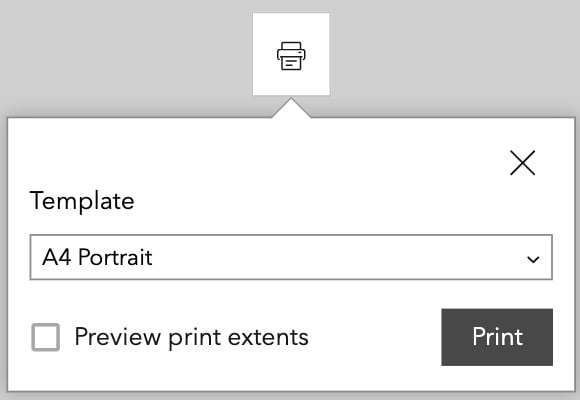This screenshot has height=402, width=580.
Task: Click the word extents in checkbox label
Action: pyautogui.click(x=268, y=338)
